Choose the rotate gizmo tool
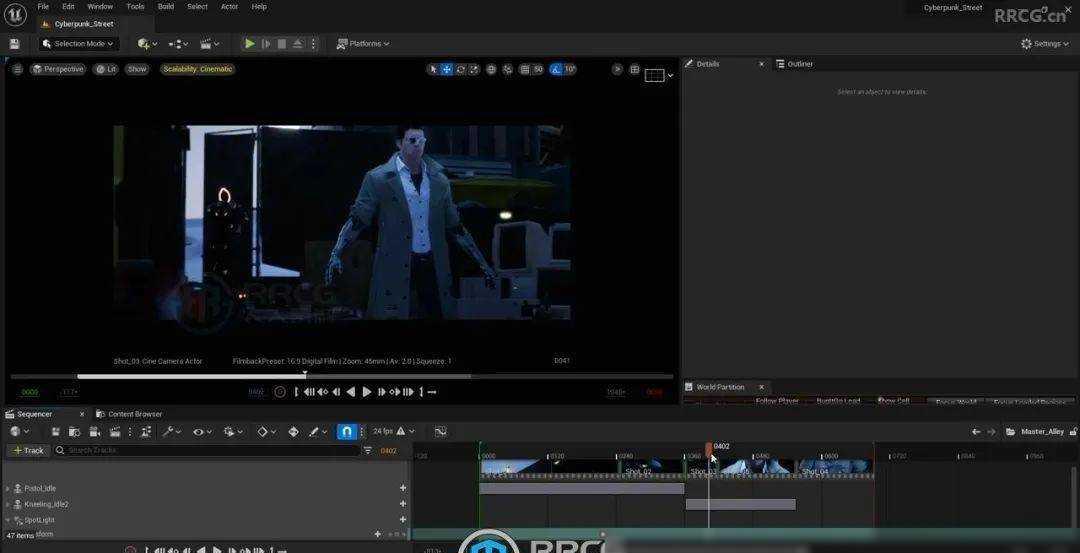Viewport: 1080px width, 553px height. [x=460, y=70]
